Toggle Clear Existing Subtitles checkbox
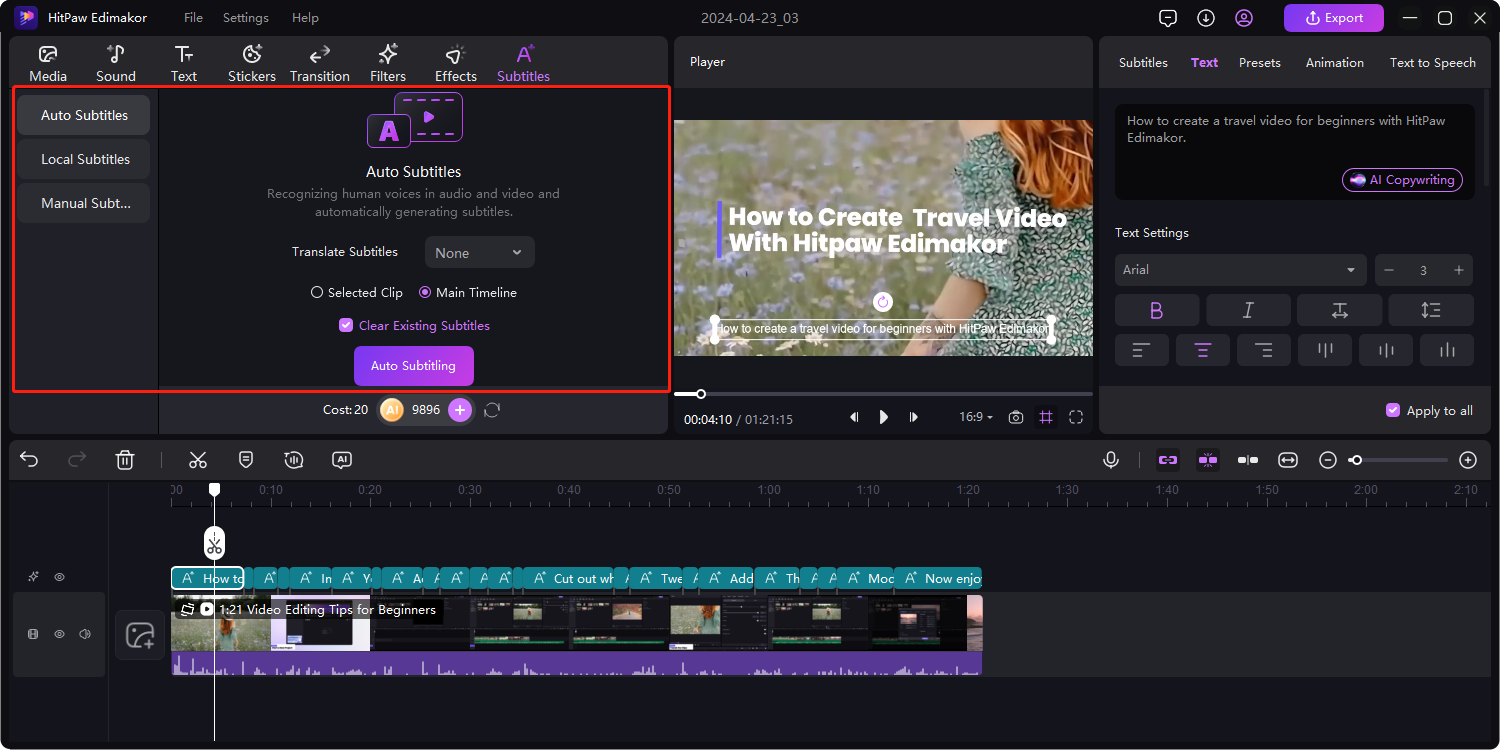Screen dimensions: 1500x750 coord(347,325)
